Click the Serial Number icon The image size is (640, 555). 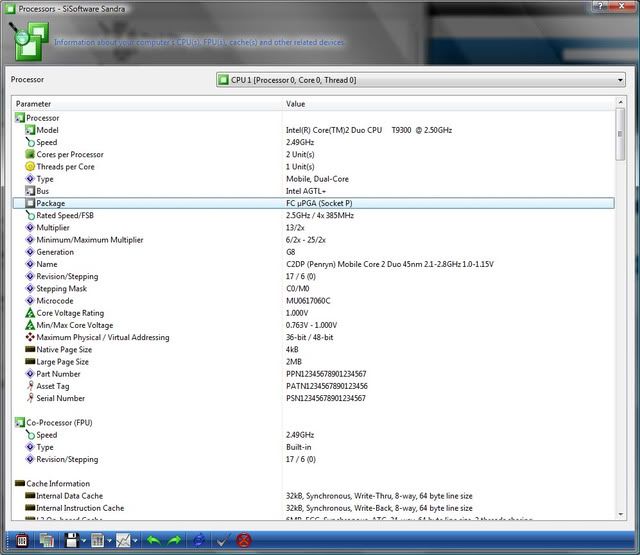point(30,398)
